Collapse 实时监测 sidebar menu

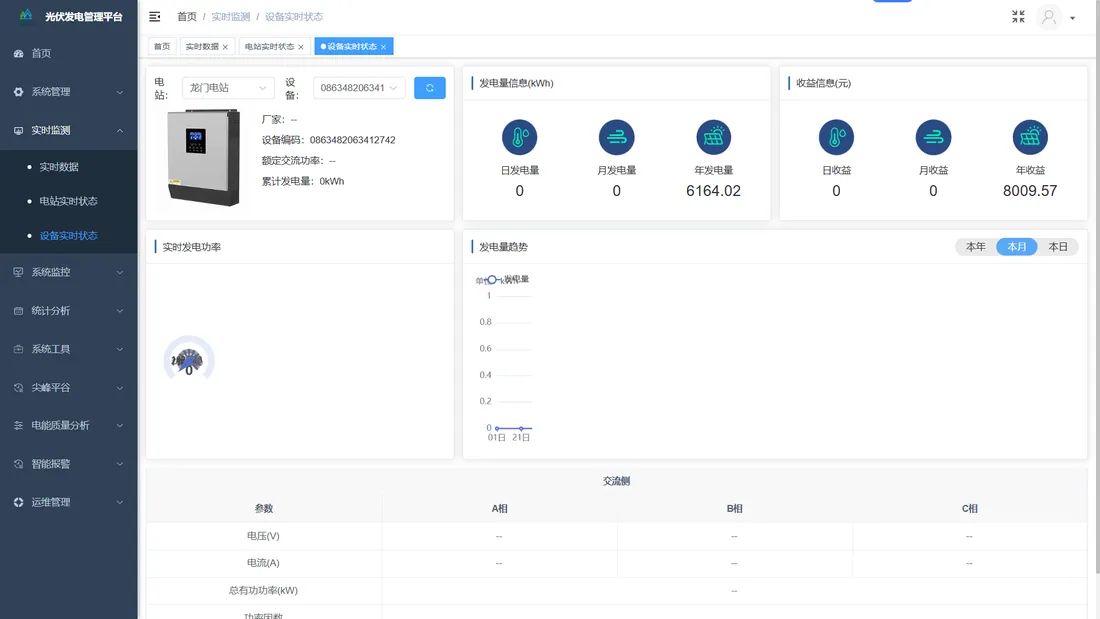69,131
